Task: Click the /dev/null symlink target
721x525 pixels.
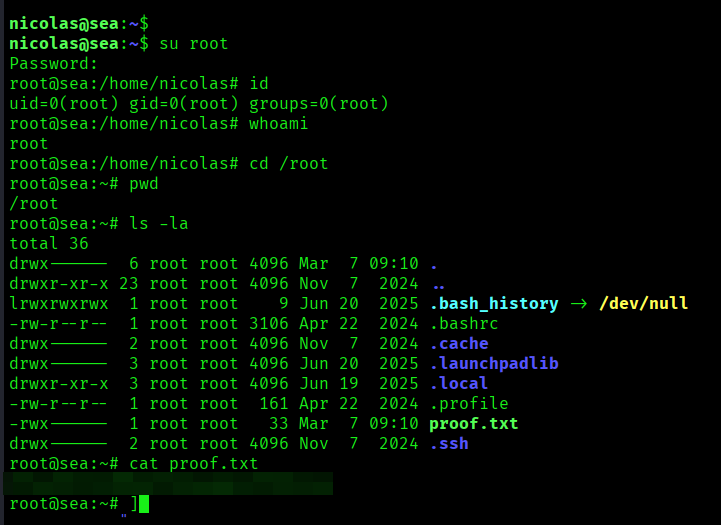Action: click(x=643, y=303)
